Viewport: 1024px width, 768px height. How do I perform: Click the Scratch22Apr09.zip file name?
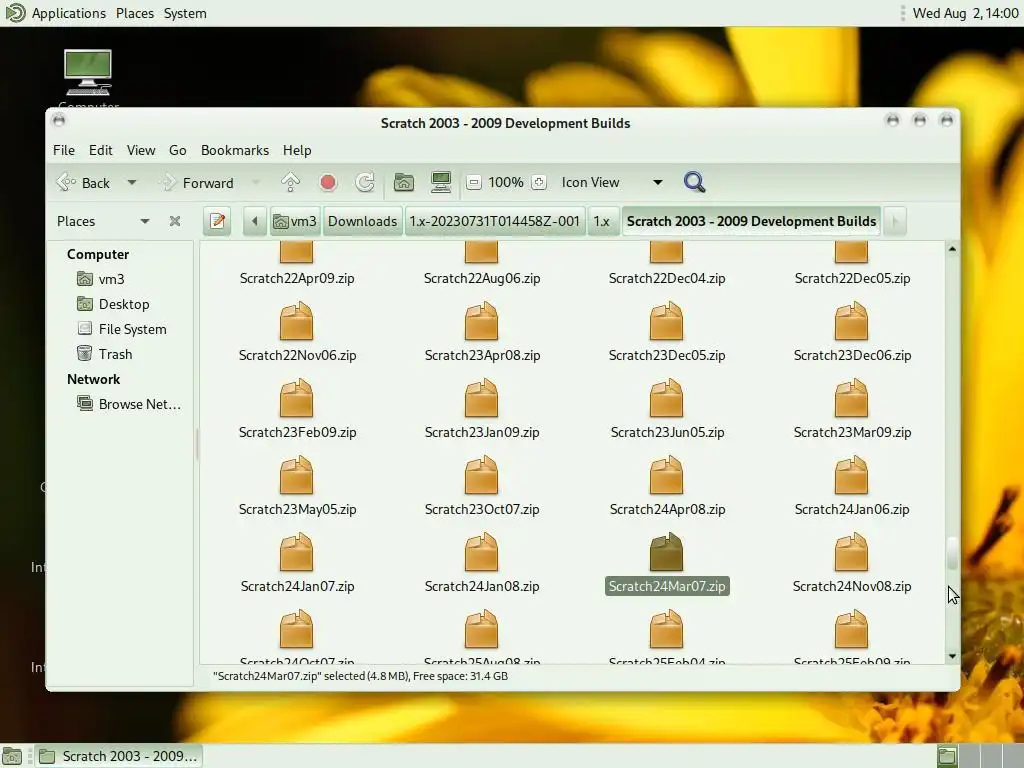(297, 278)
